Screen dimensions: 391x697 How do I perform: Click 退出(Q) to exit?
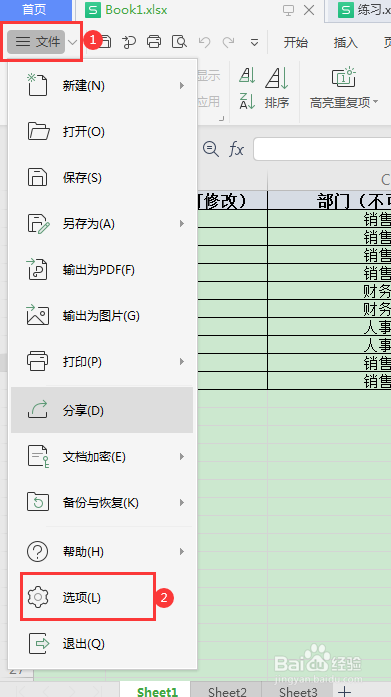(x=102, y=643)
